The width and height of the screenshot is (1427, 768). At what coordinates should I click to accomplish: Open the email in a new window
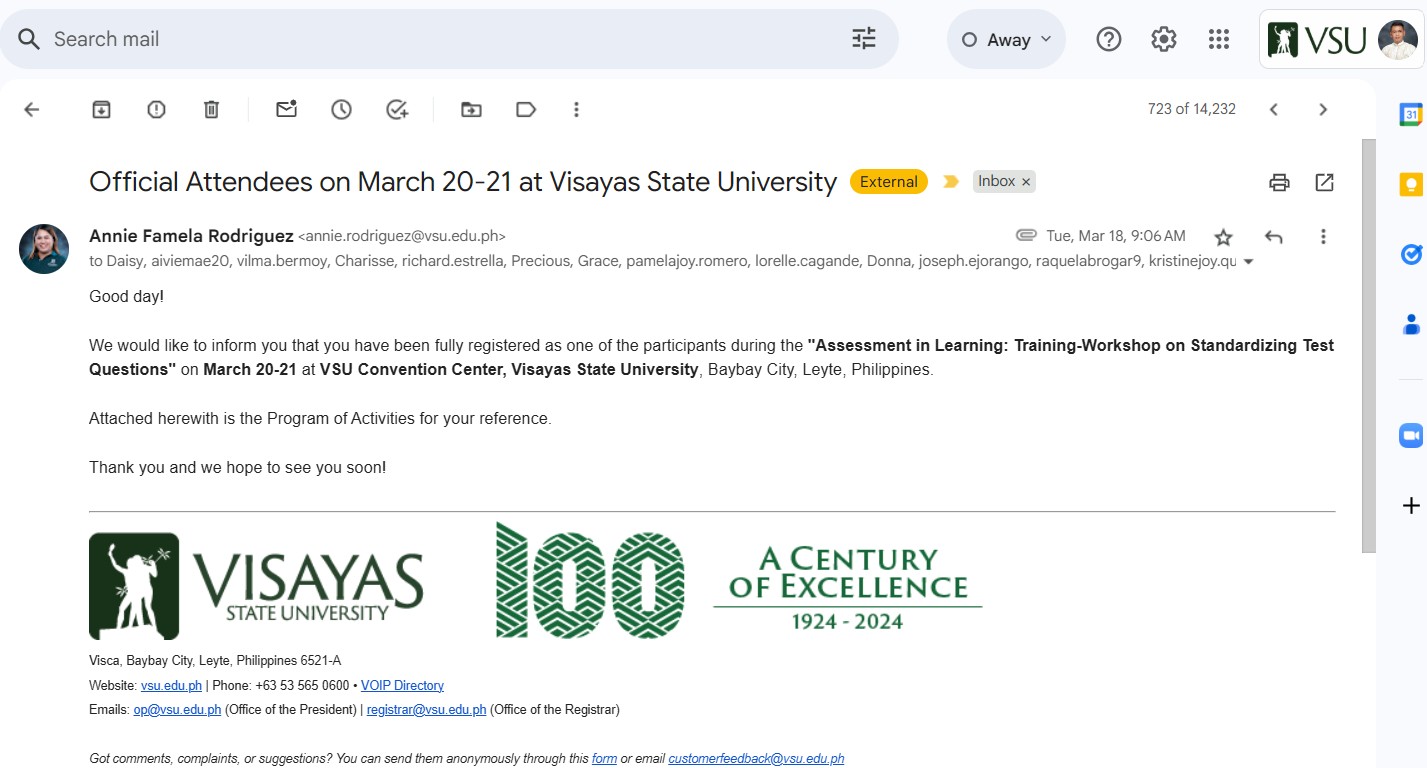(1324, 182)
